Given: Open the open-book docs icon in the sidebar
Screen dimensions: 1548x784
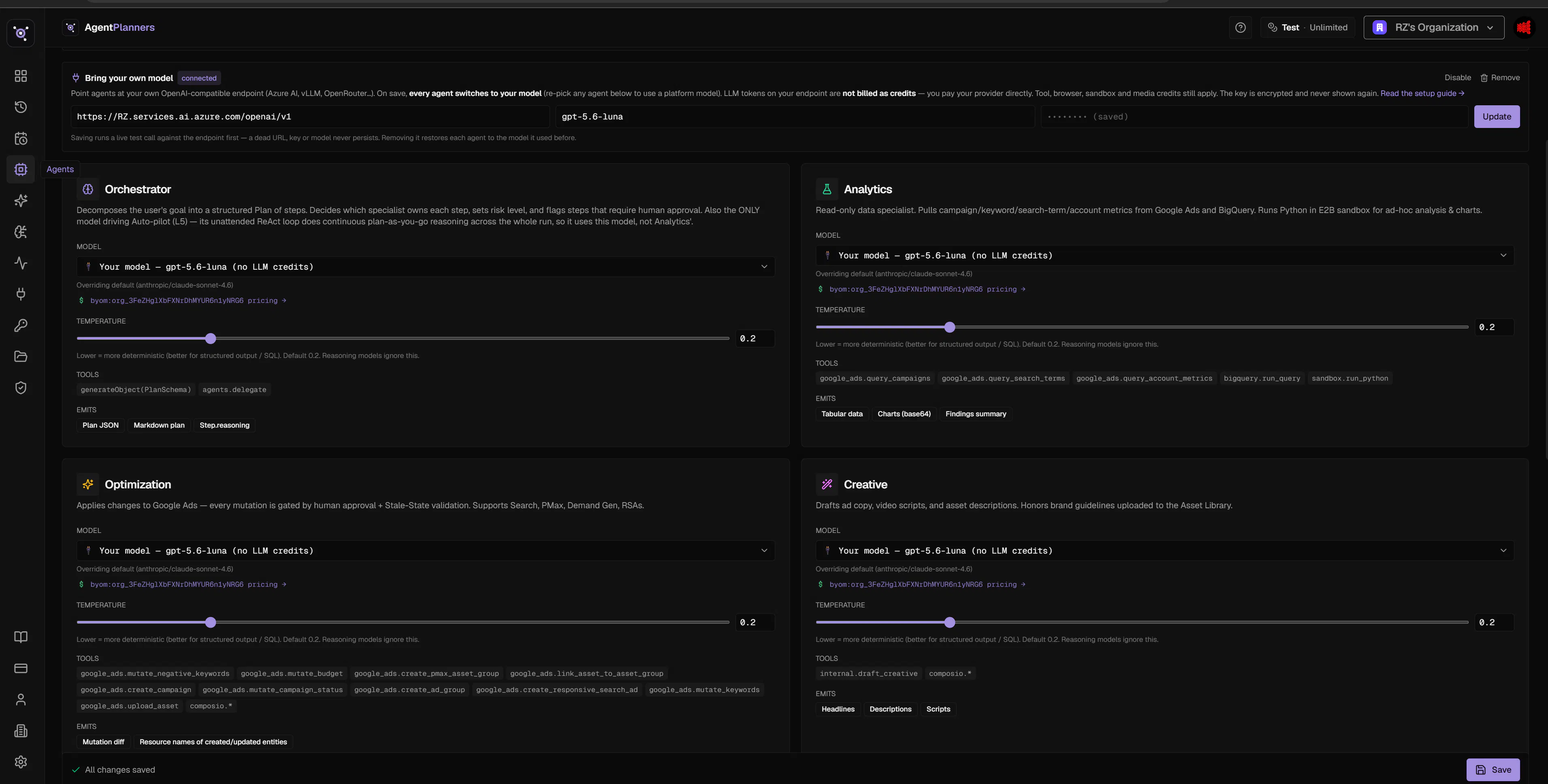Looking at the screenshot, I should [20, 637].
